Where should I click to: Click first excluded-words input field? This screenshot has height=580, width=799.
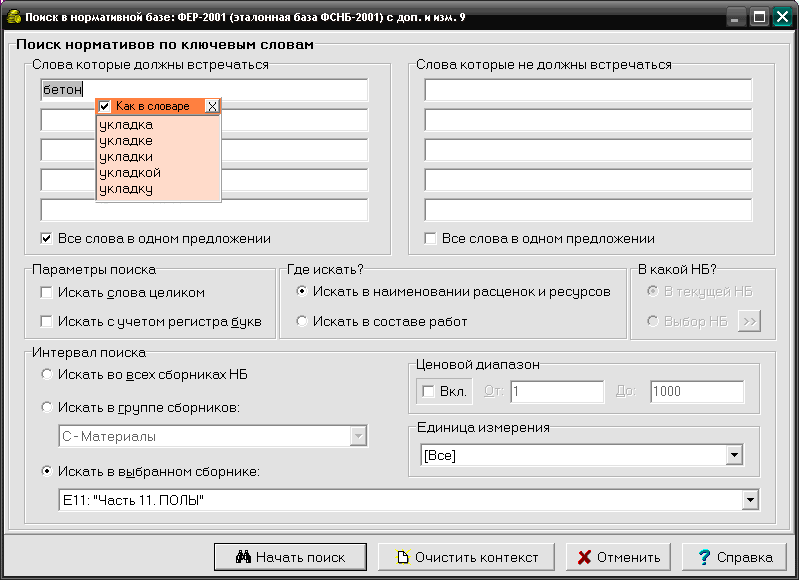(x=587, y=90)
